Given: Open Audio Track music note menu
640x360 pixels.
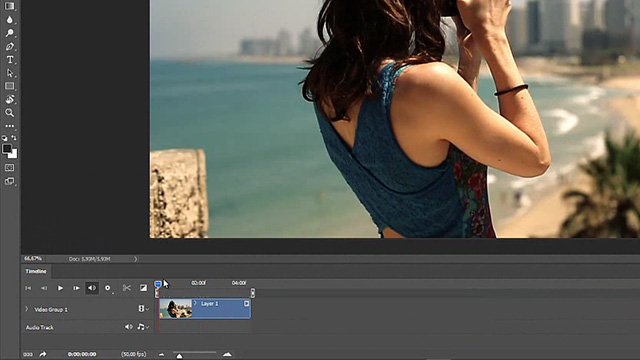Looking at the screenshot, I should [x=142, y=327].
